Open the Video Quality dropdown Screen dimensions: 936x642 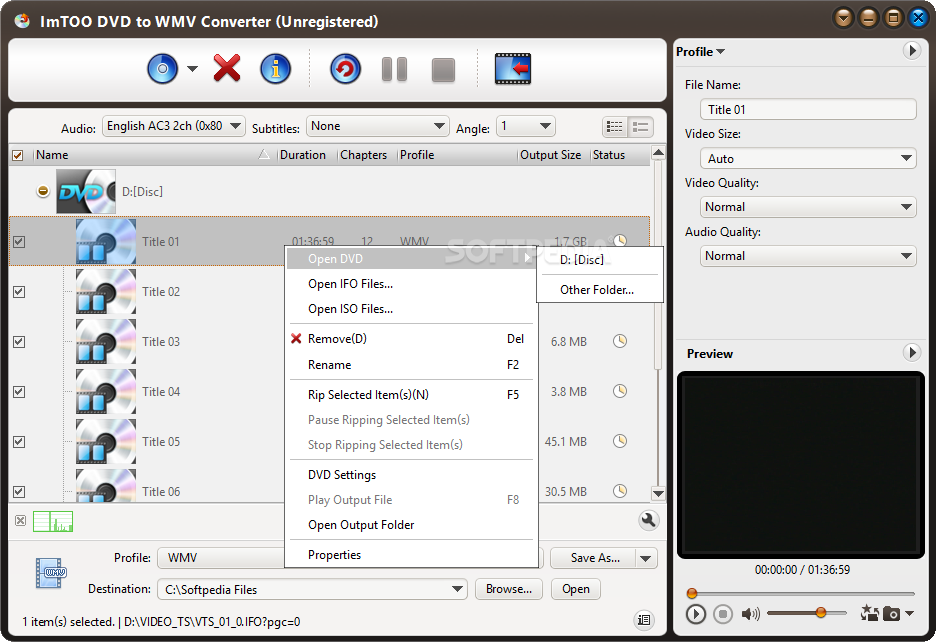(x=808, y=207)
